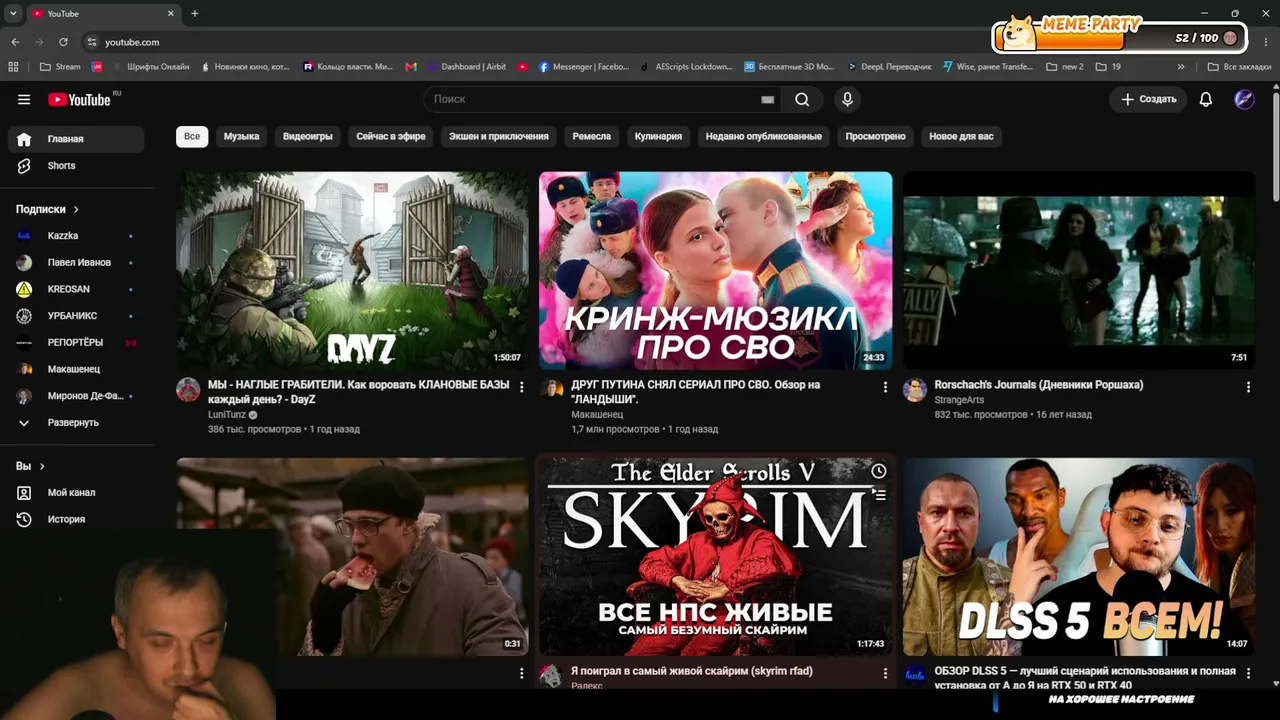Play the Skyrim ВСЕ НПС ЖИВЫЕ thumbnail
Screen dimensions: 1280x720
click(715, 557)
